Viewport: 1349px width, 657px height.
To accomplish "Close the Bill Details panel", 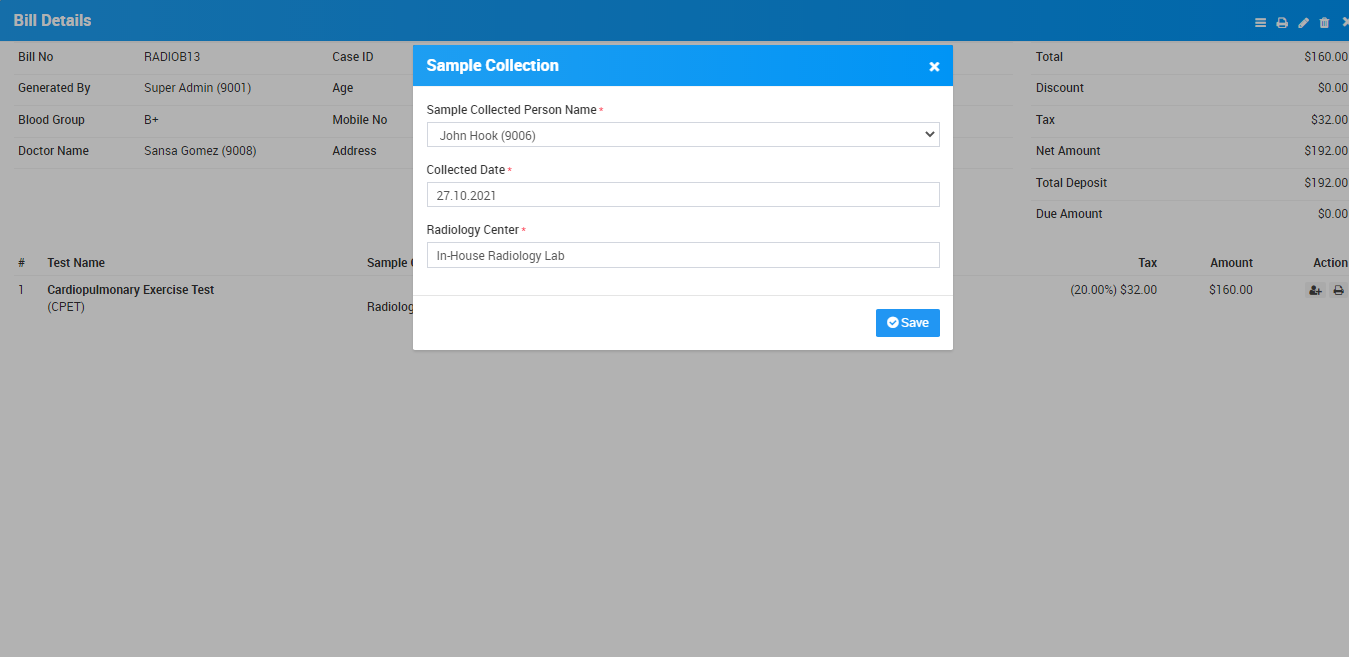I will pyautogui.click(x=1344, y=22).
